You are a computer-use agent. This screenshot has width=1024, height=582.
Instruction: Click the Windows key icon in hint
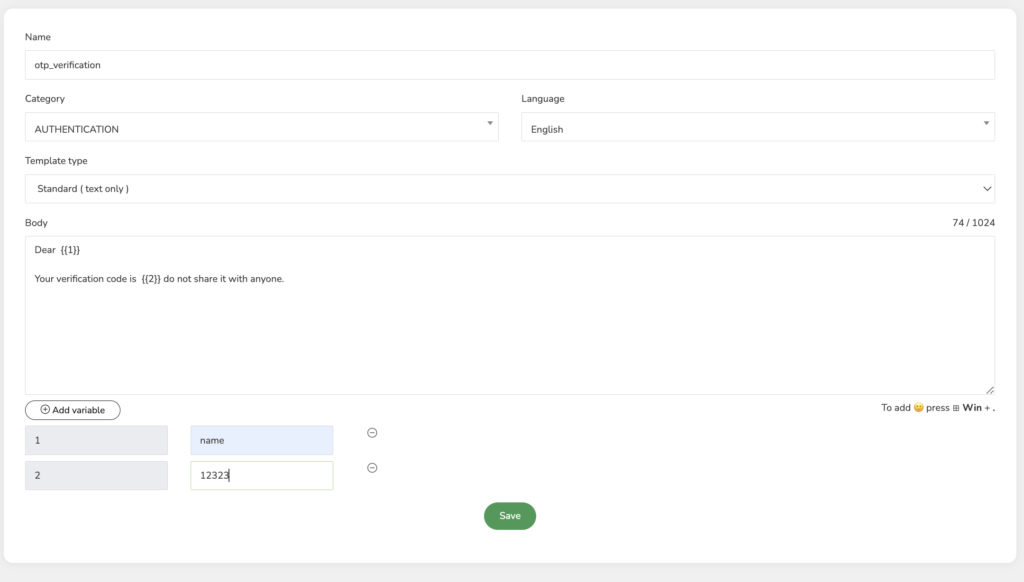point(956,408)
